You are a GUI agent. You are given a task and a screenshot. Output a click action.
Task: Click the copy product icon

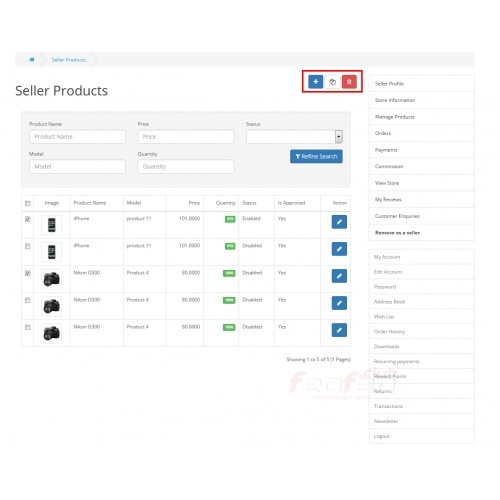(332, 82)
